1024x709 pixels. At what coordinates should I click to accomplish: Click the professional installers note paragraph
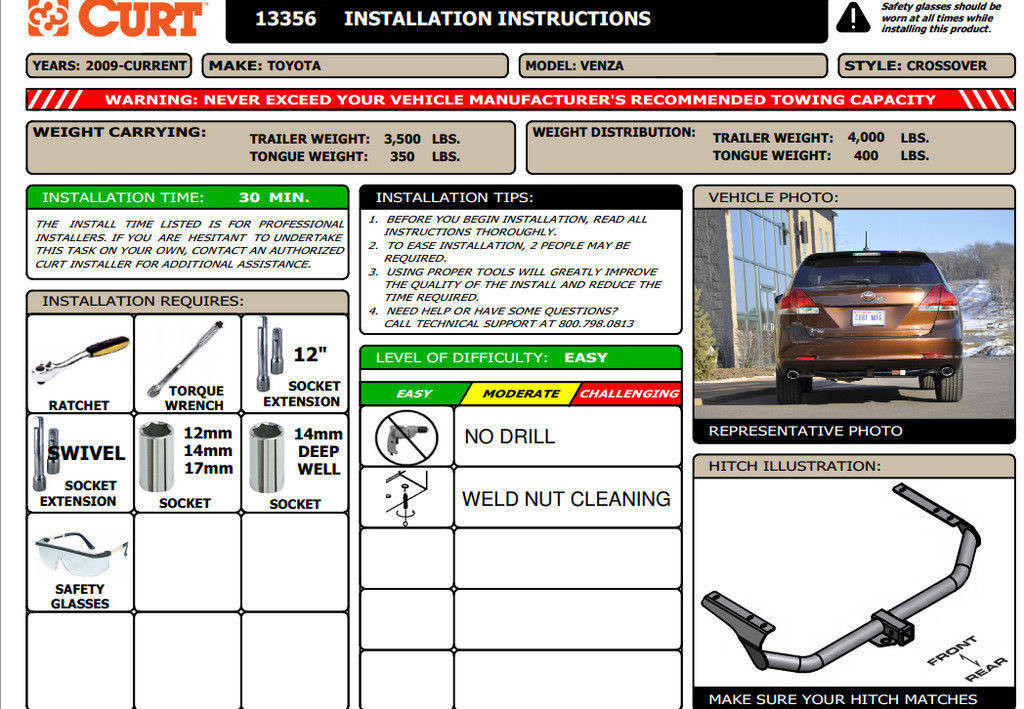tap(189, 244)
